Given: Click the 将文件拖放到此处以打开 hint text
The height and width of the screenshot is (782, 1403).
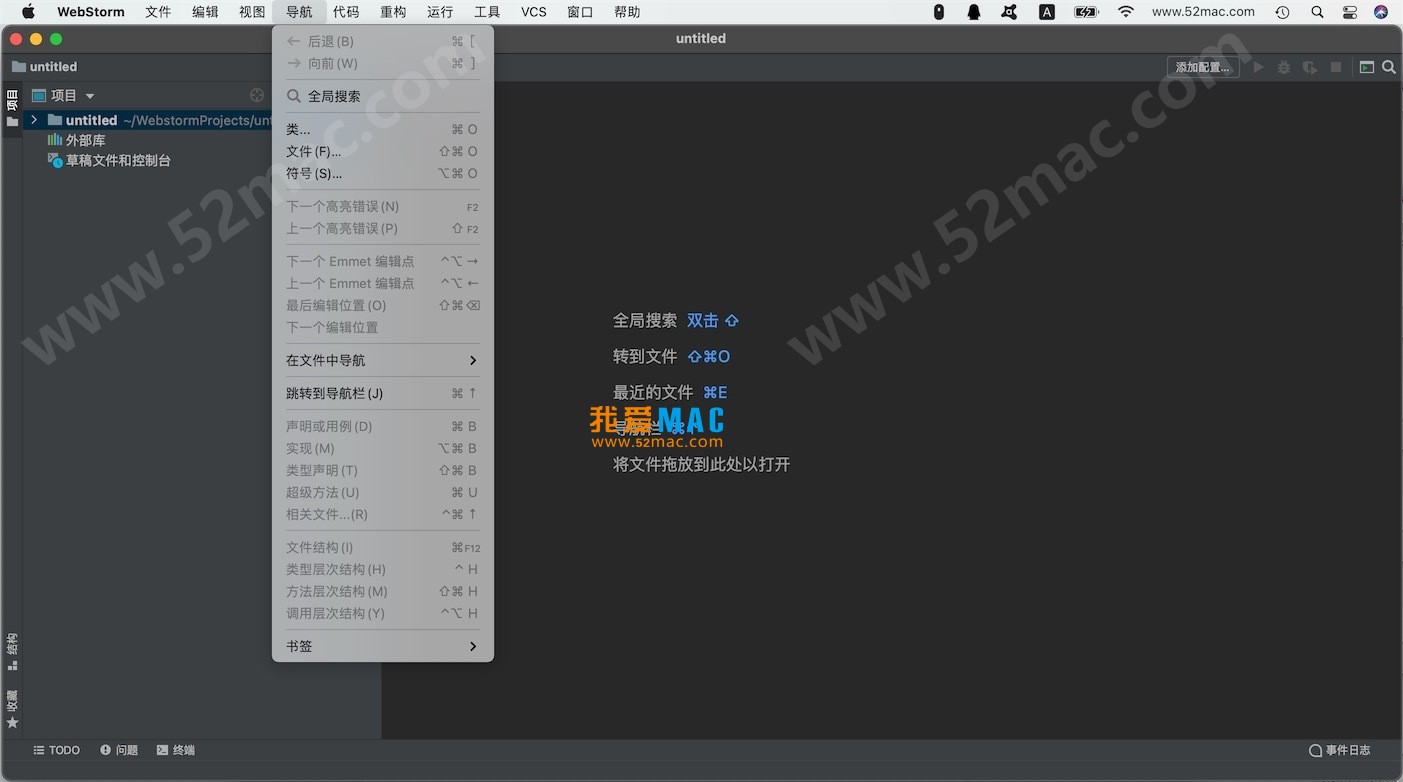Looking at the screenshot, I should [702, 465].
